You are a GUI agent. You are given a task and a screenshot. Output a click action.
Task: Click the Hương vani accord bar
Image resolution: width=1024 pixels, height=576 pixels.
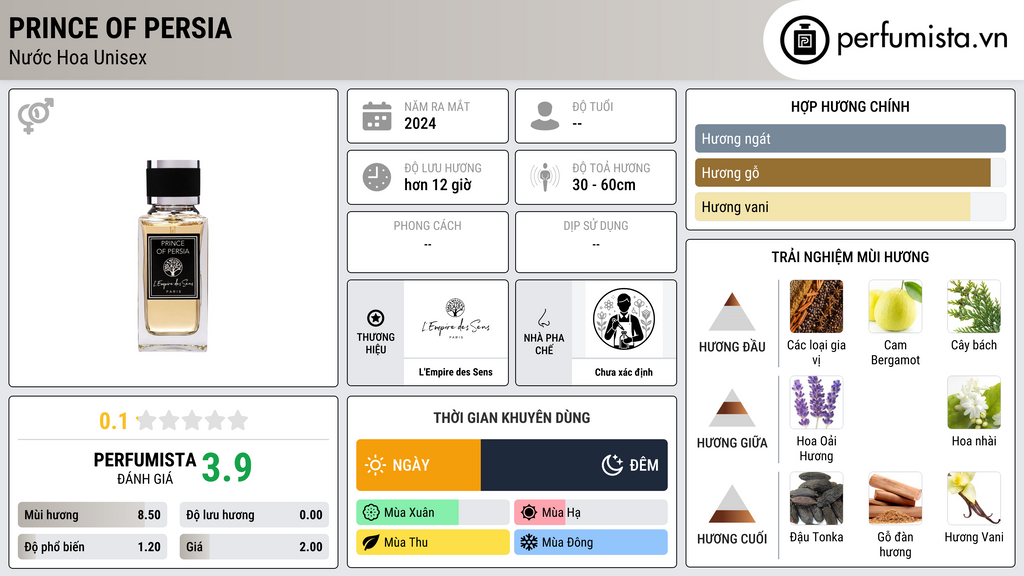tap(850, 206)
